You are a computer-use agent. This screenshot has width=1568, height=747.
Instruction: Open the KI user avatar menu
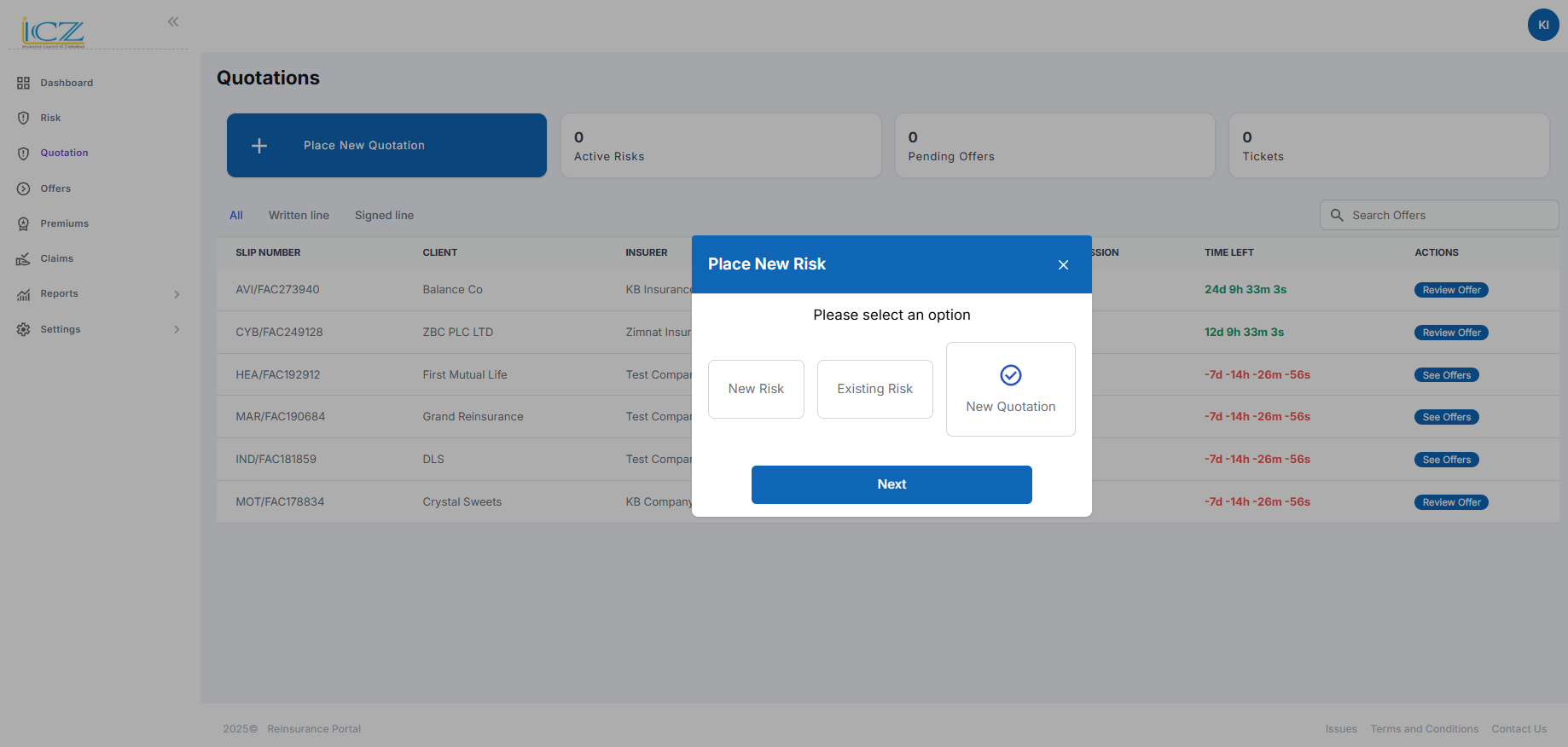point(1542,25)
